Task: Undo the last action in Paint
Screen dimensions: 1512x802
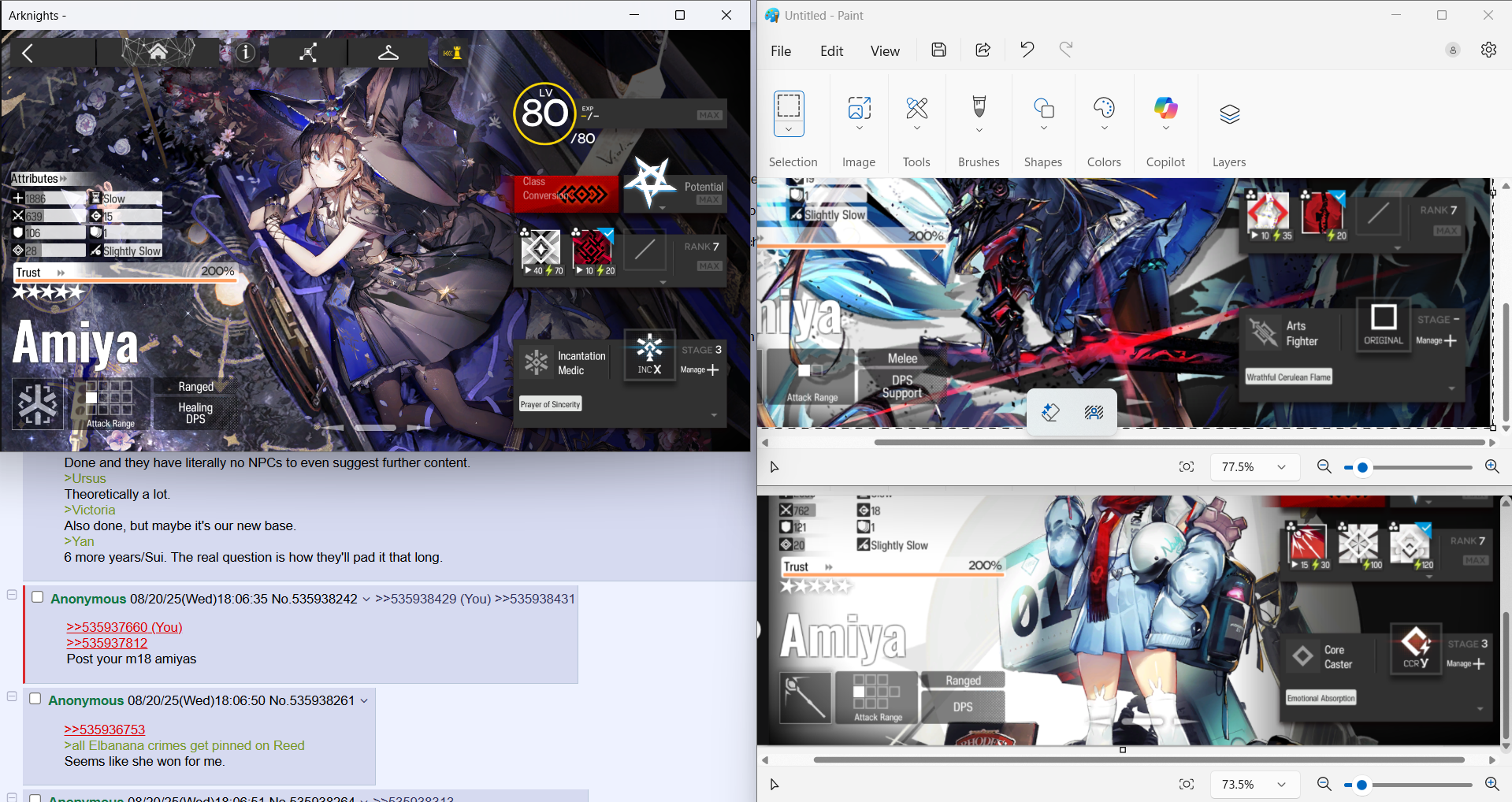Action: coord(1027,50)
